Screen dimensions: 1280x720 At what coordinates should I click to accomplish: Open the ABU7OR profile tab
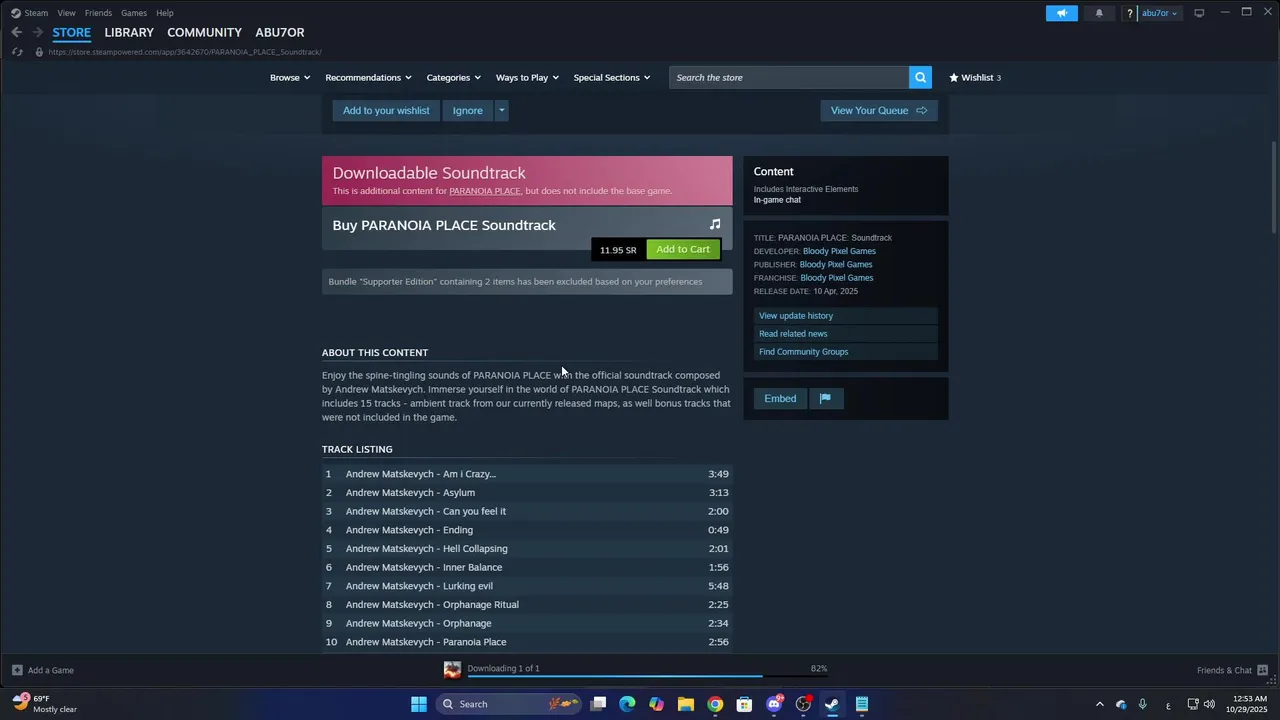[x=280, y=32]
